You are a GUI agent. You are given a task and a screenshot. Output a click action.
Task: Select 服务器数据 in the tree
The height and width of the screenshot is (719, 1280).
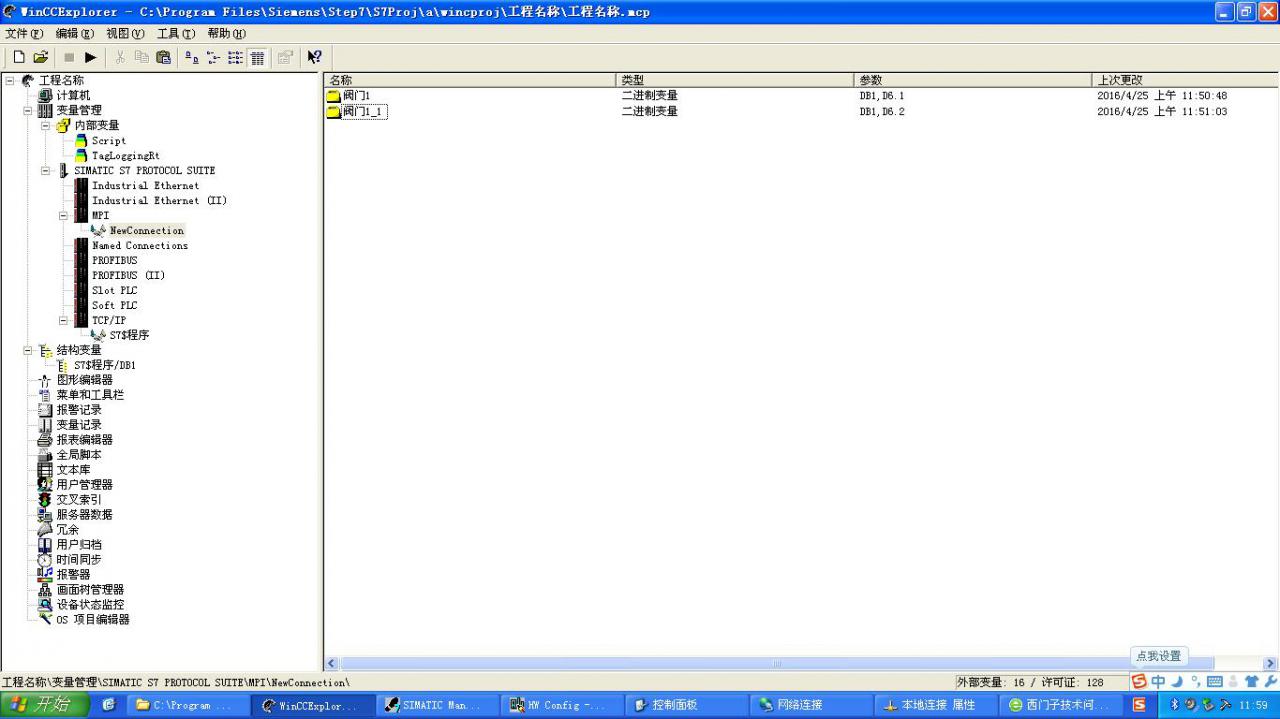pyautogui.click(x=84, y=515)
